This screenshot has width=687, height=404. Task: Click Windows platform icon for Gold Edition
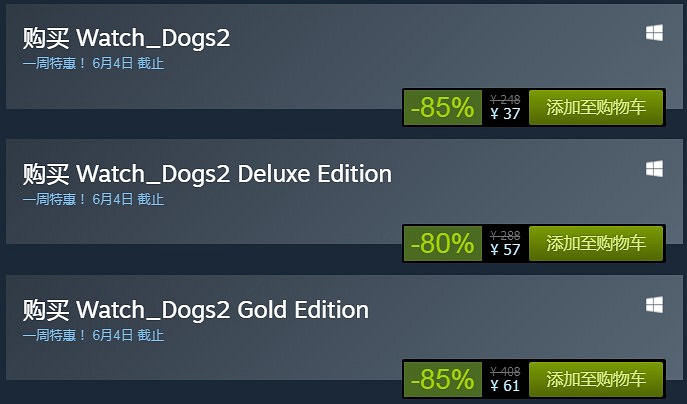coord(654,305)
